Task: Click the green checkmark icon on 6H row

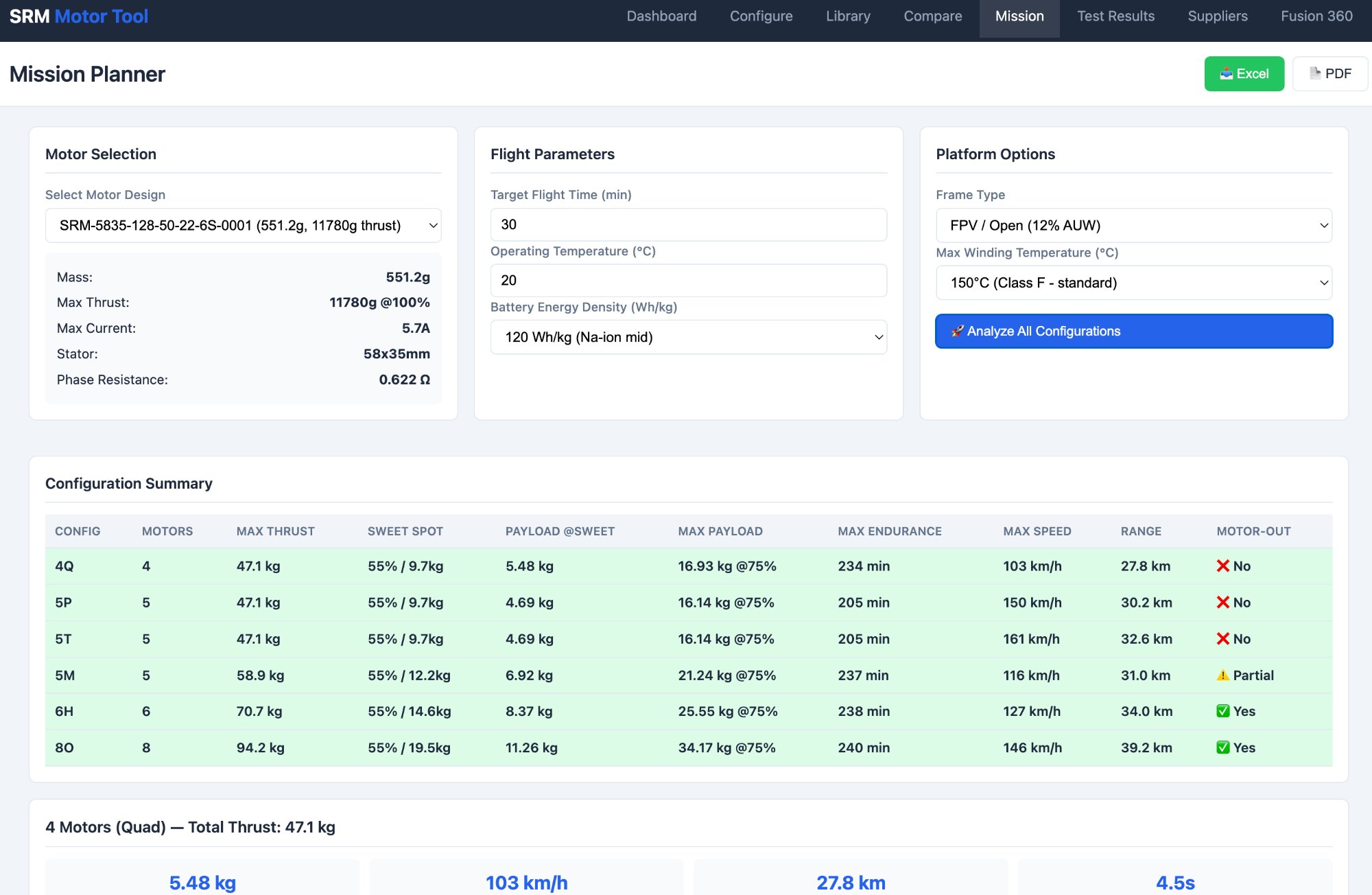Action: [1224, 711]
